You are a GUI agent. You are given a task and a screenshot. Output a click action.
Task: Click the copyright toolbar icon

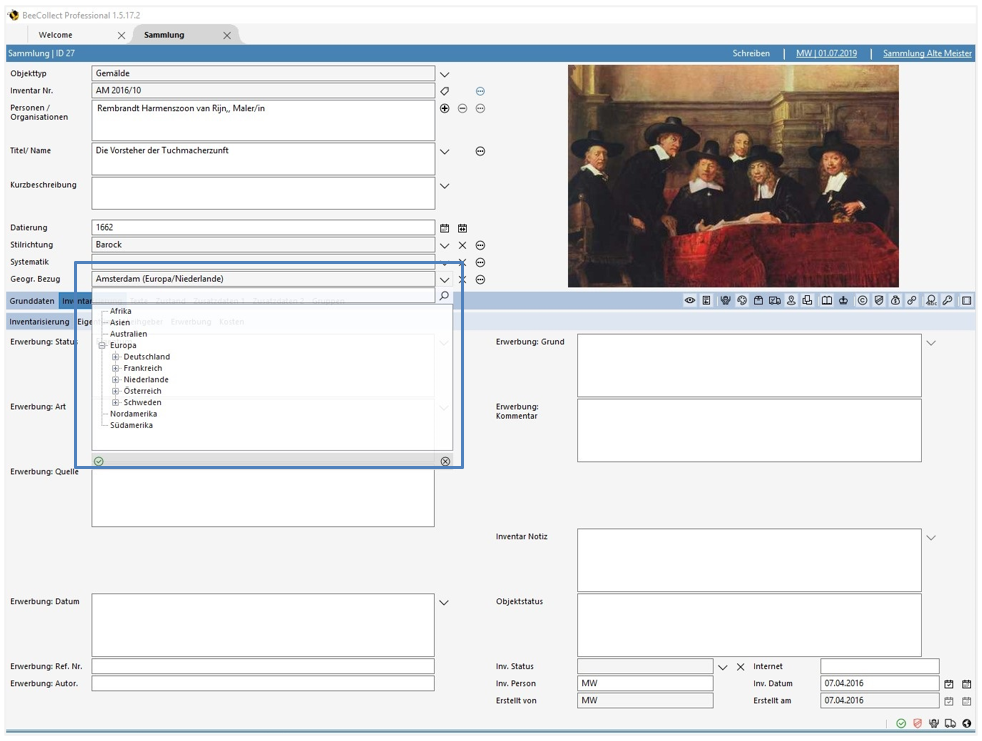point(862,298)
